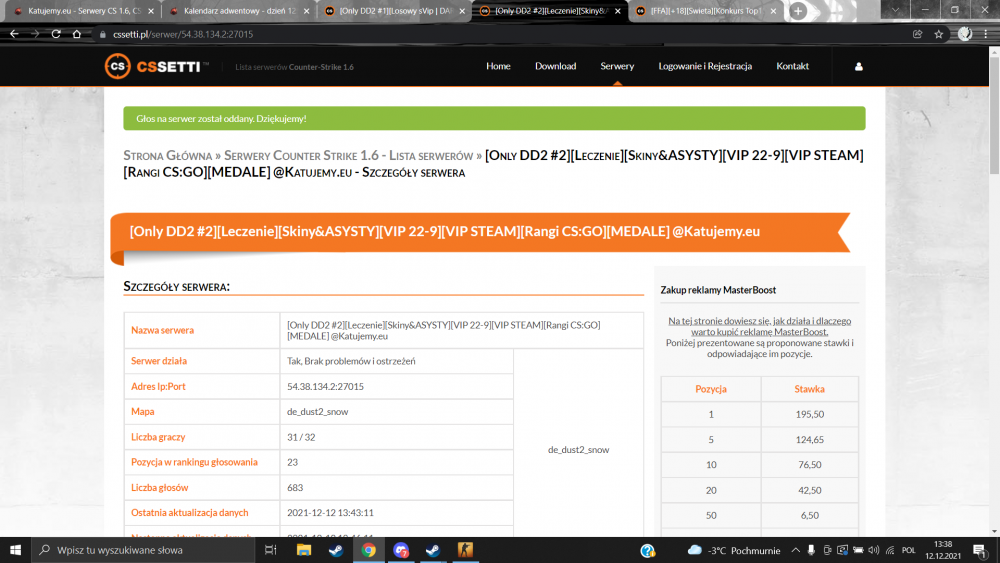Click the orange server name banner

tap(480, 232)
